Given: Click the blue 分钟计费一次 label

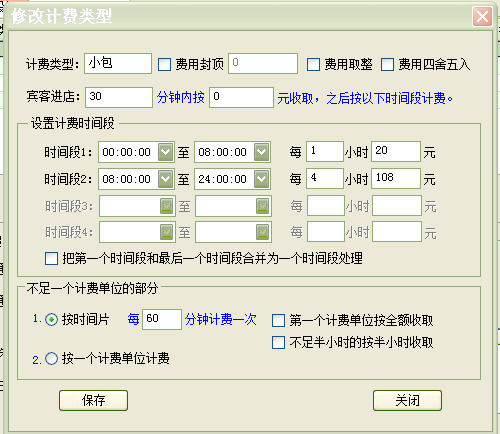Looking at the screenshot, I should [221, 319].
